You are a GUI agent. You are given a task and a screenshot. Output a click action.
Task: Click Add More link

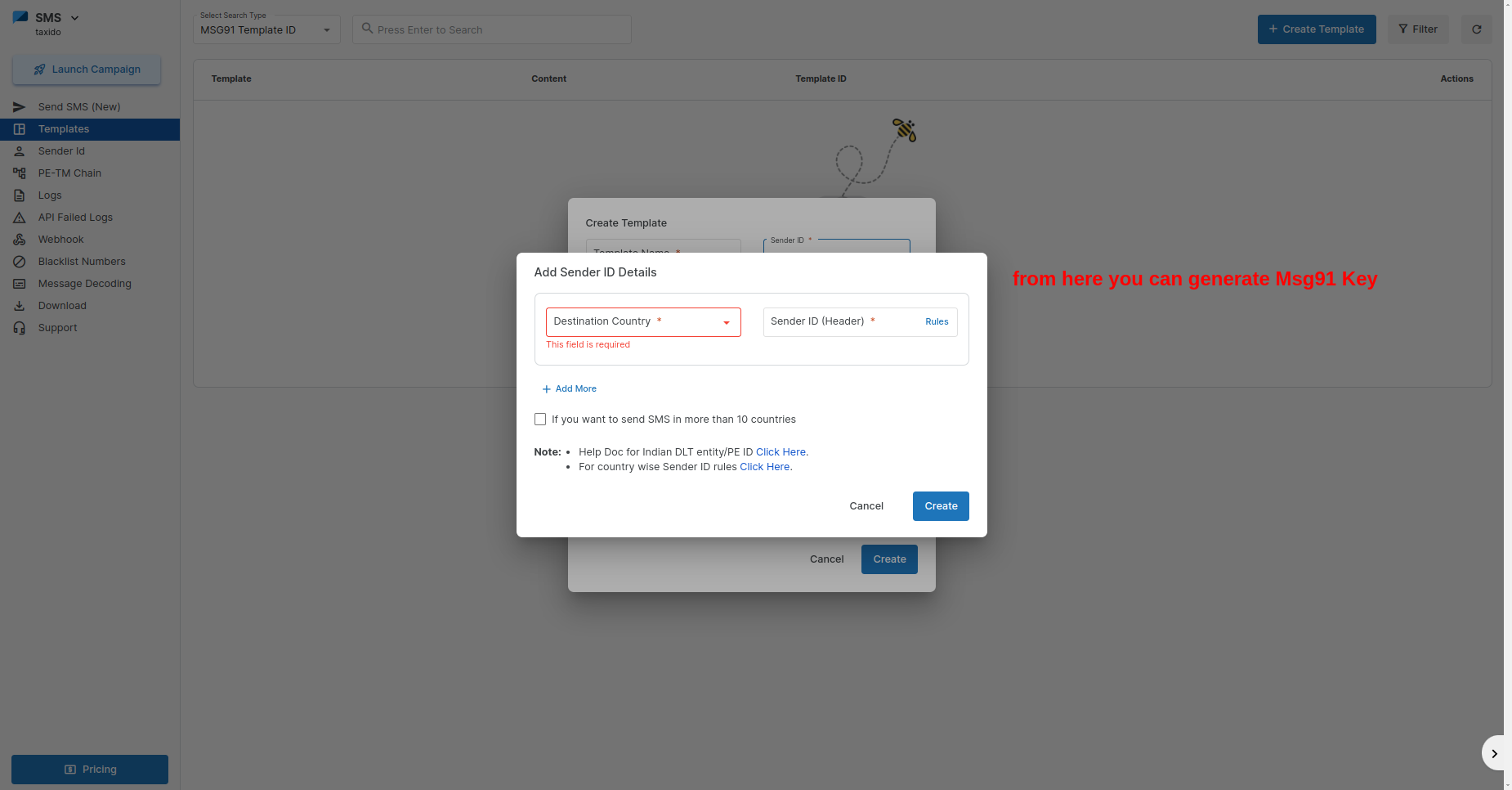(x=570, y=389)
